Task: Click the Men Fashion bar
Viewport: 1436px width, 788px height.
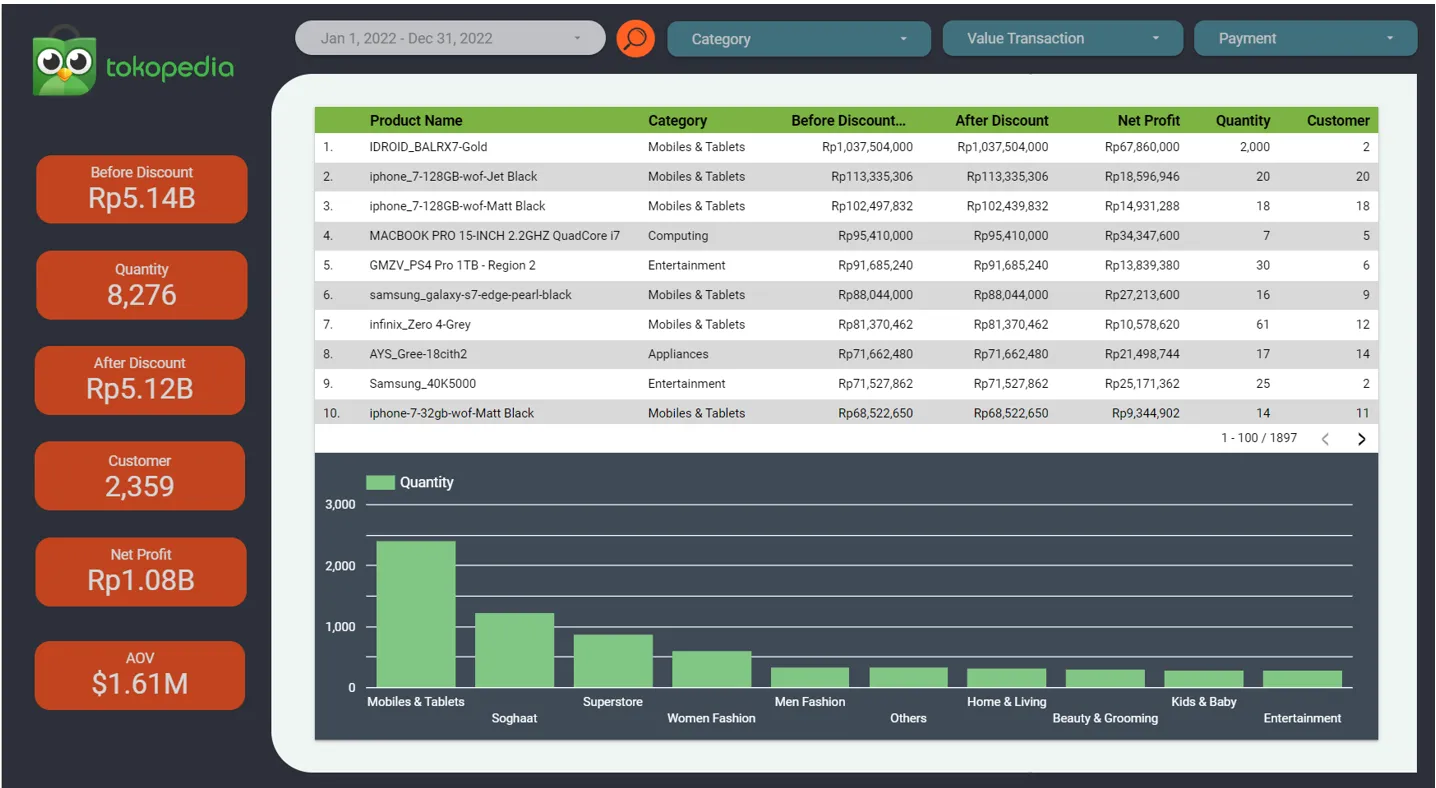Action: click(x=810, y=678)
